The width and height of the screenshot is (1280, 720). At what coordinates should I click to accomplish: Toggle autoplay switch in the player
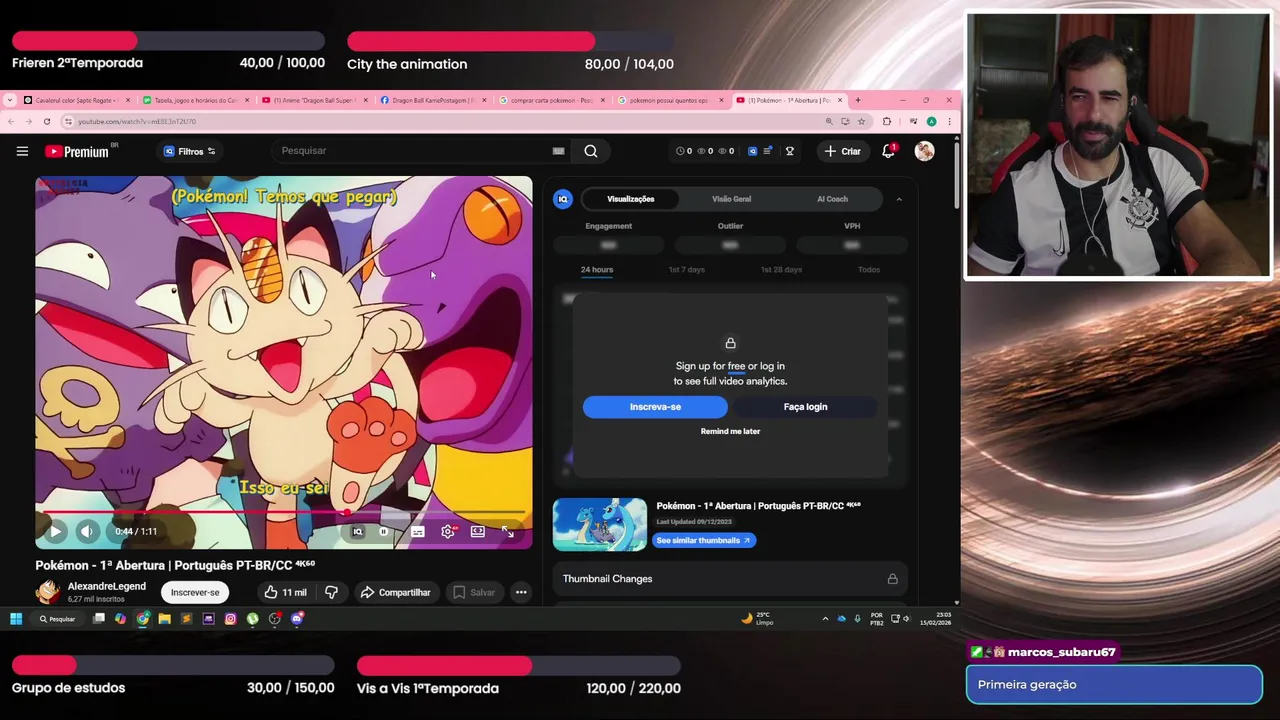(x=384, y=532)
